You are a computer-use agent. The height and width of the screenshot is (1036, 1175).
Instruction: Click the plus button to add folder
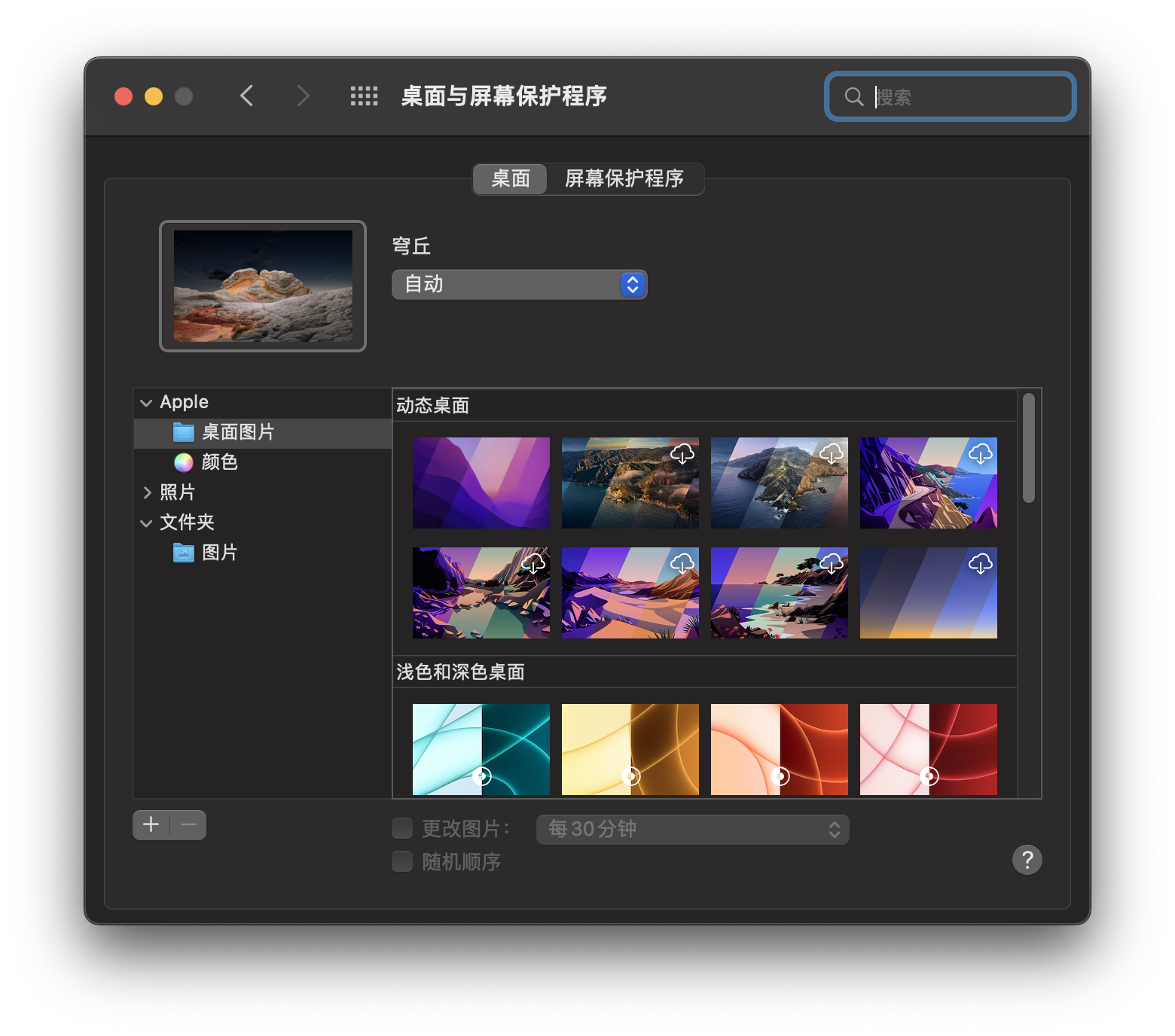coord(151,825)
